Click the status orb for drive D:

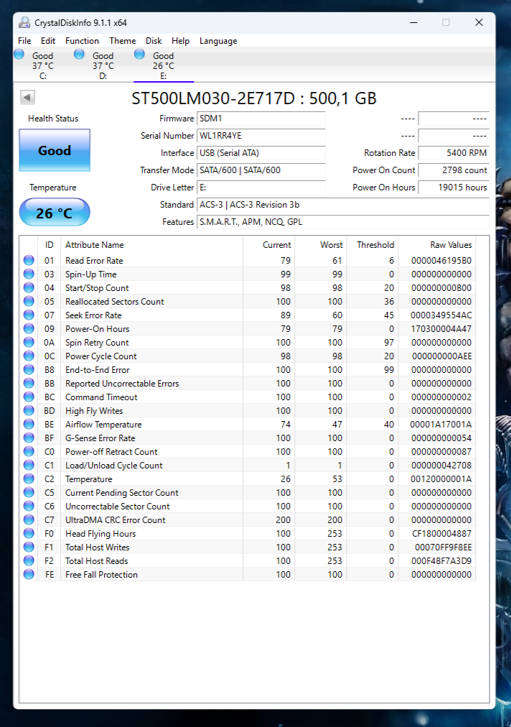(79, 55)
